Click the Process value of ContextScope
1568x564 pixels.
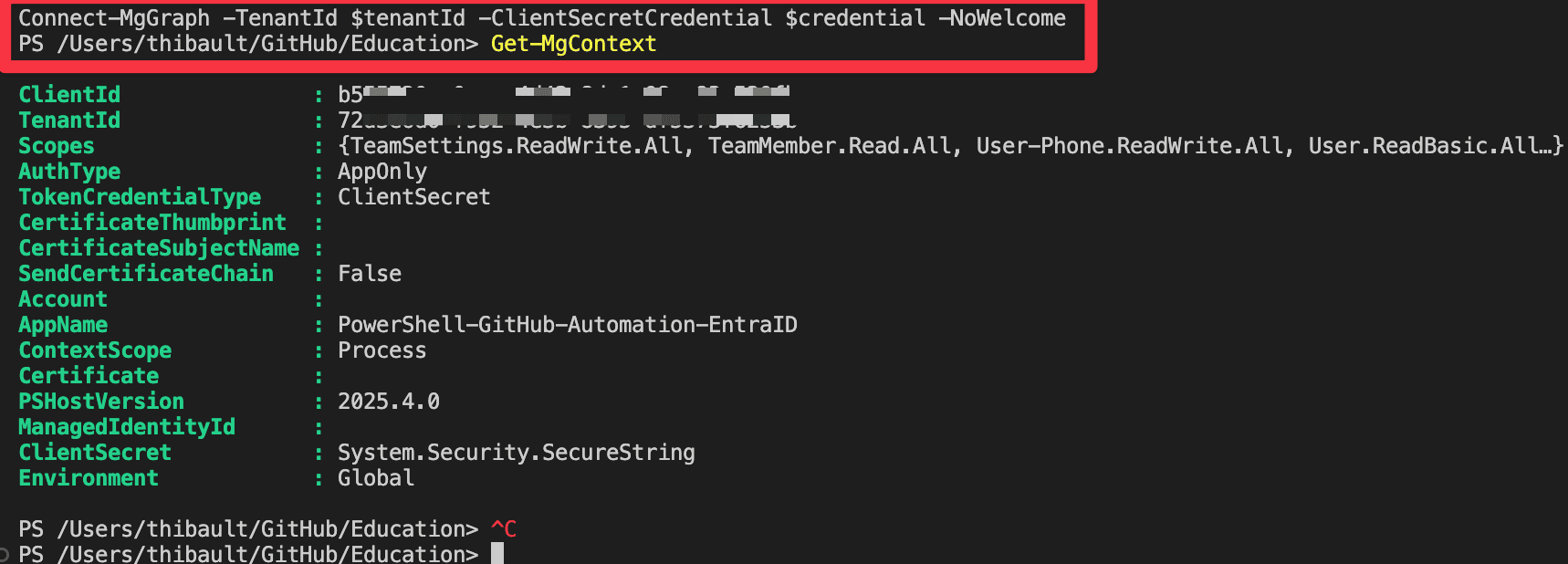click(382, 350)
